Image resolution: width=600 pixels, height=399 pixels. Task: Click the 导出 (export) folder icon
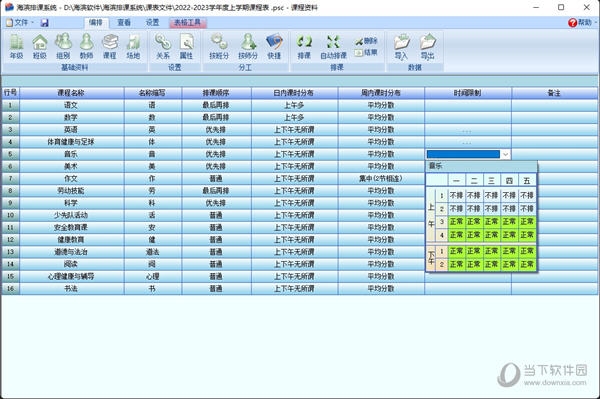pyautogui.click(x=427, y=46)
